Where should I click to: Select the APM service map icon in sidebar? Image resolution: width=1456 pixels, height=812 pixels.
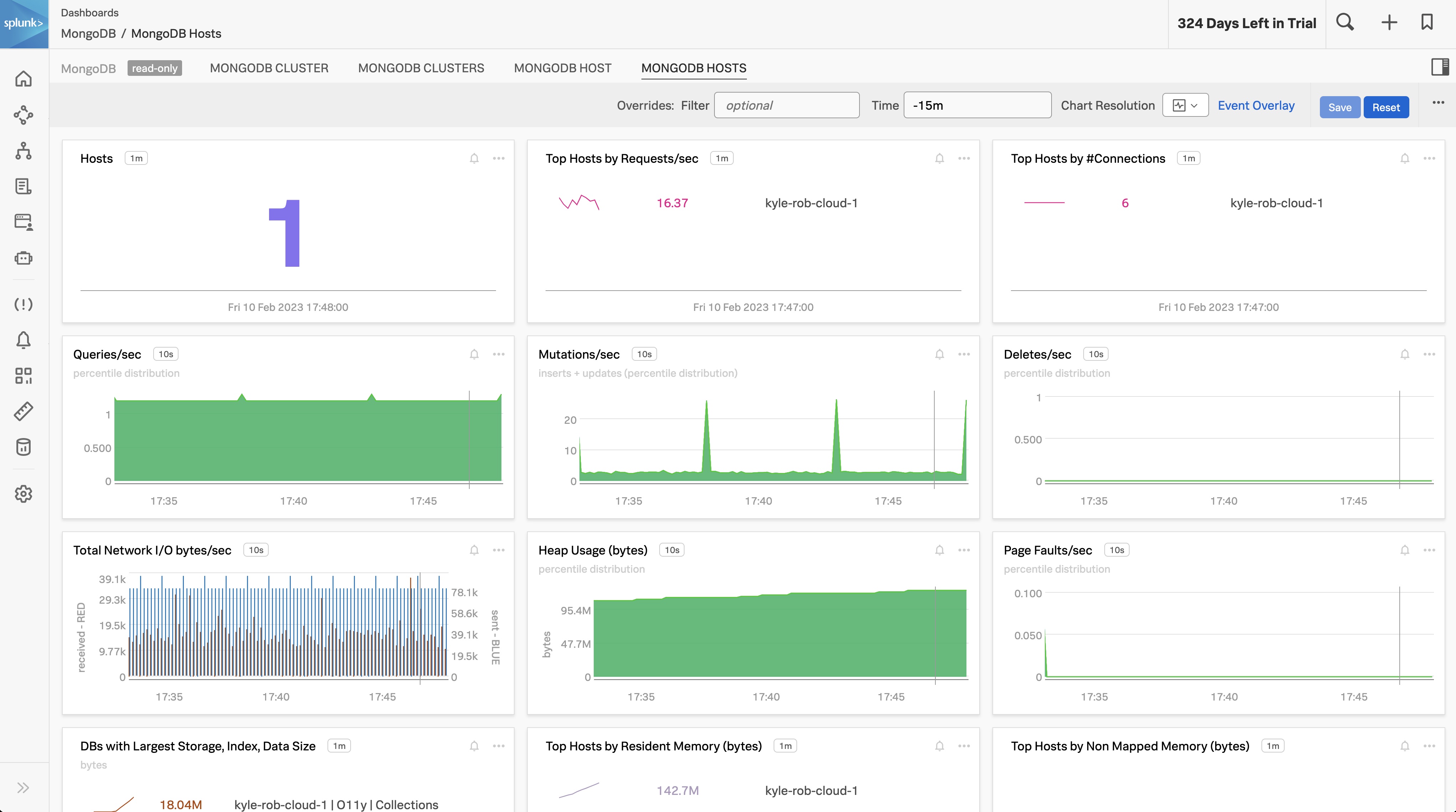point(23,115)
